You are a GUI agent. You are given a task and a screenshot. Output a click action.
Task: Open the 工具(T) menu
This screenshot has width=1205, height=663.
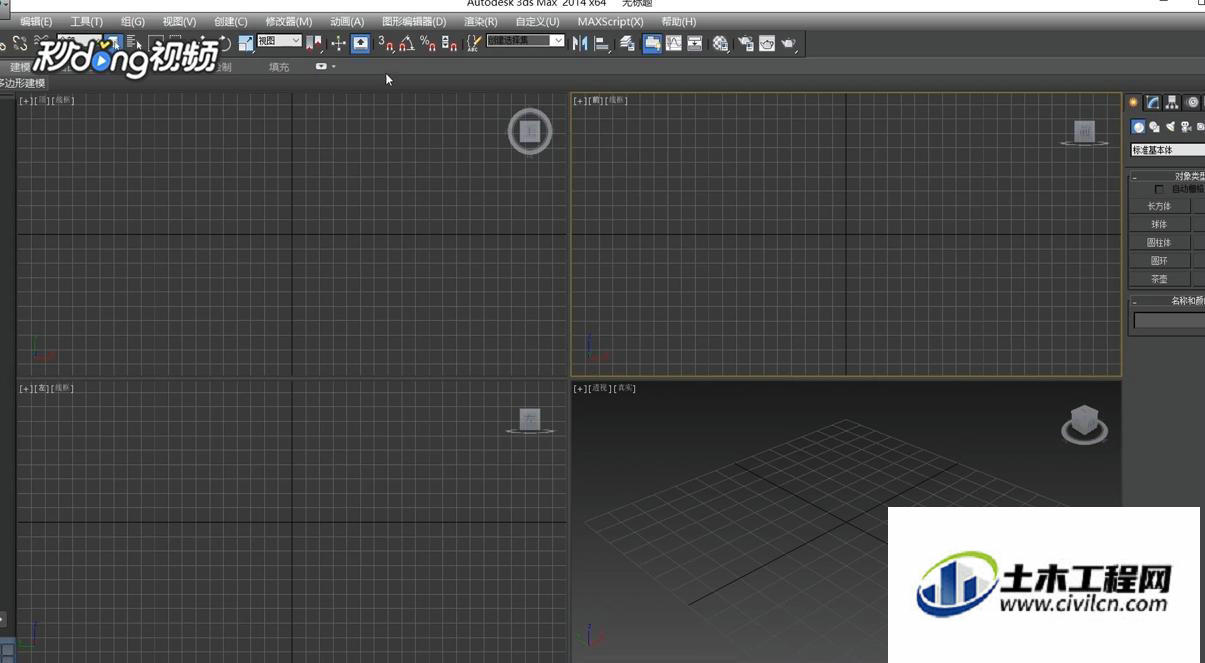(x=86, y=21)
